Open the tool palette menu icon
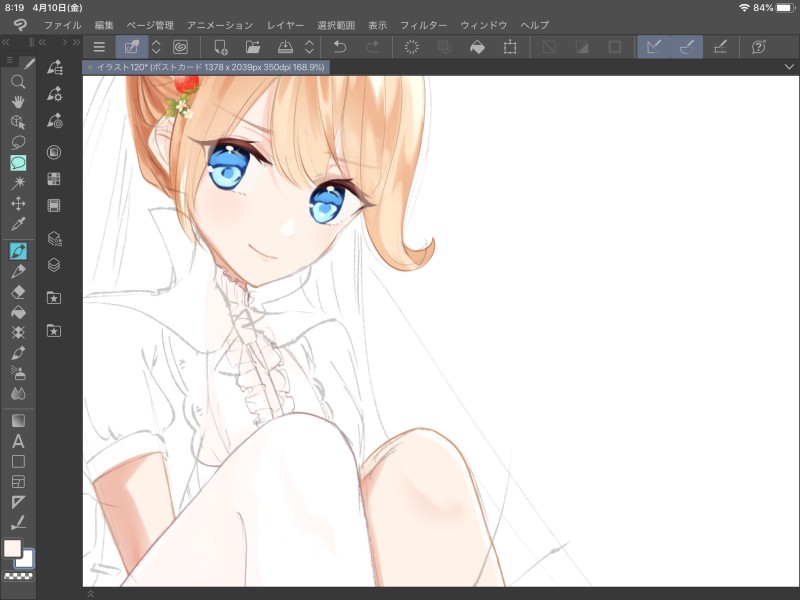This screenshot has height=600, width=800. tap(10, 61)
